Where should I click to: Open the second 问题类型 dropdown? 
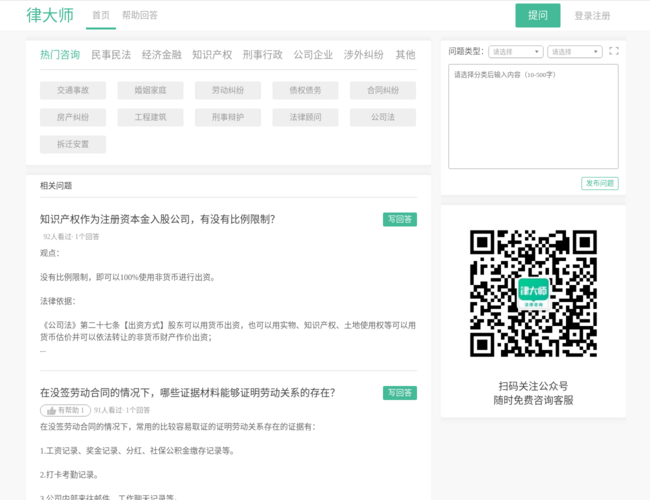click(574, 51)
